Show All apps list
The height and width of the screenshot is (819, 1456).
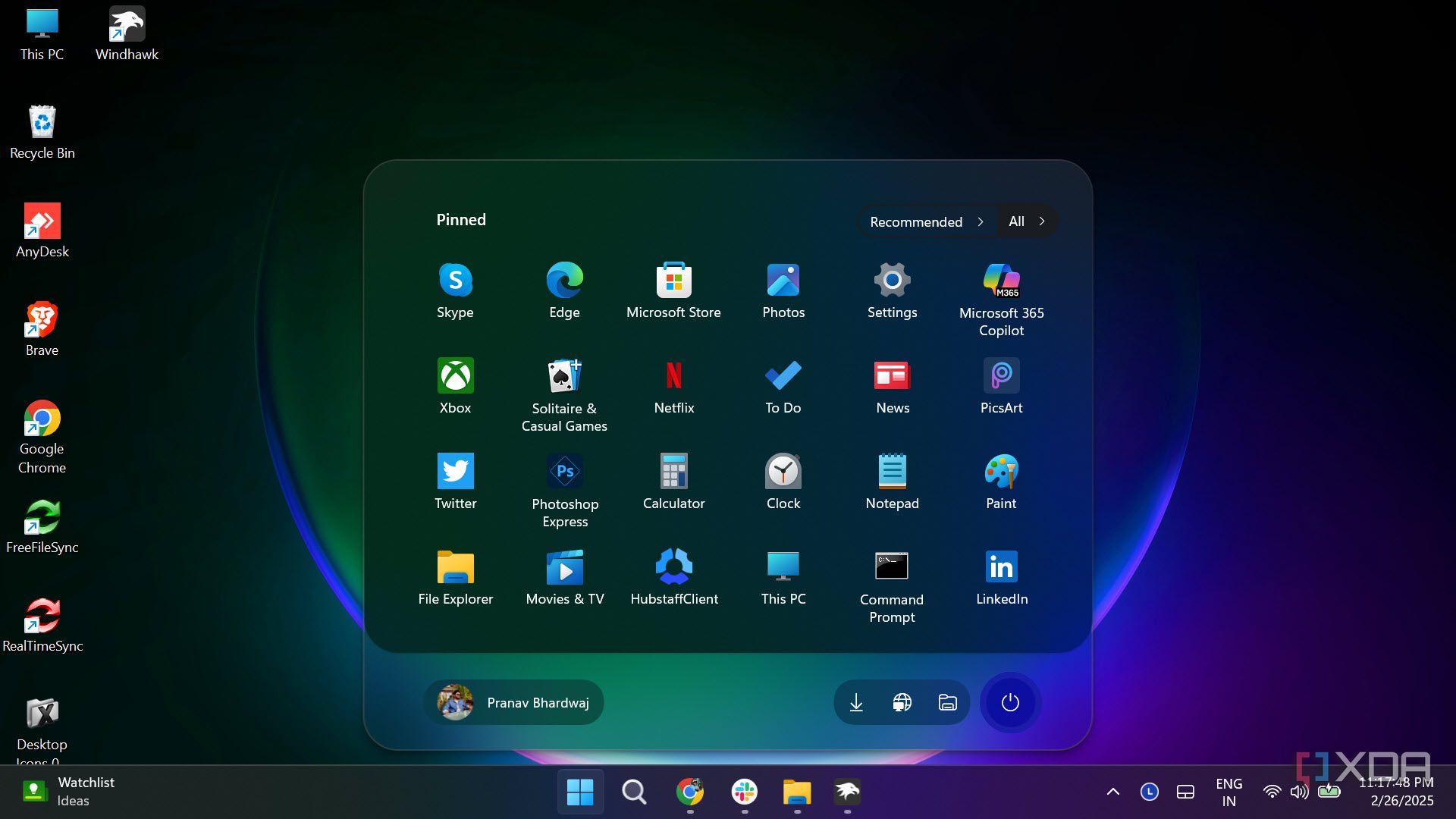(1027, 221)
